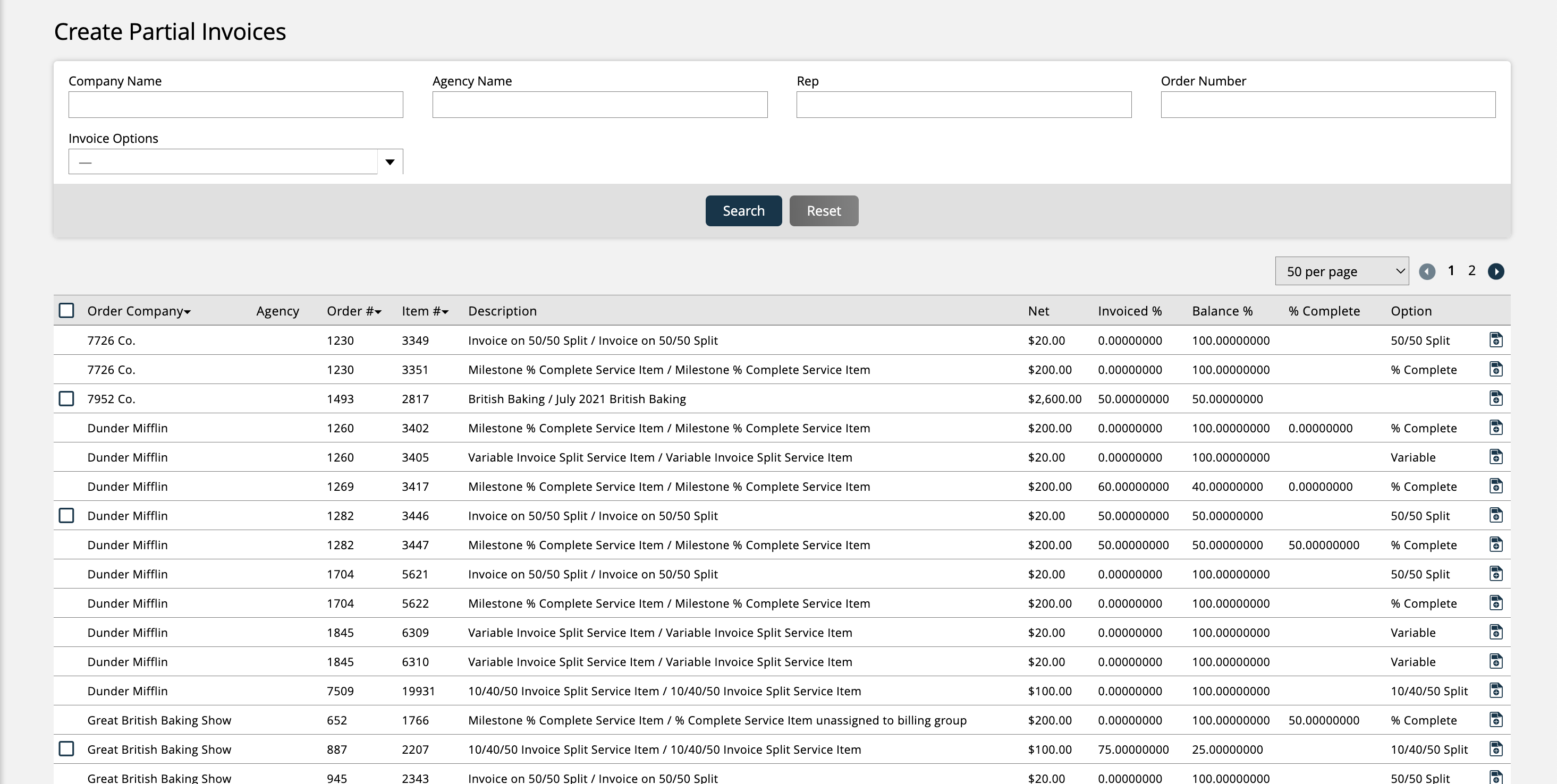The image size is (1557, 784).
Task: Click the invoice icon for Great British Baking Show 2207
Action: click(x=1496, y=749)
